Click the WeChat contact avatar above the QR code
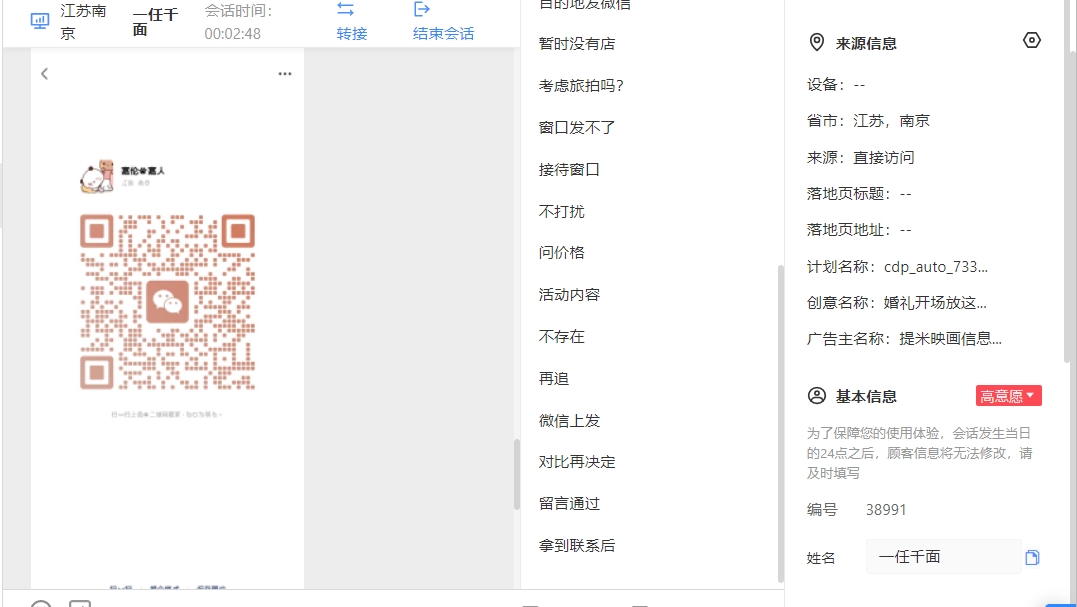 97,176
